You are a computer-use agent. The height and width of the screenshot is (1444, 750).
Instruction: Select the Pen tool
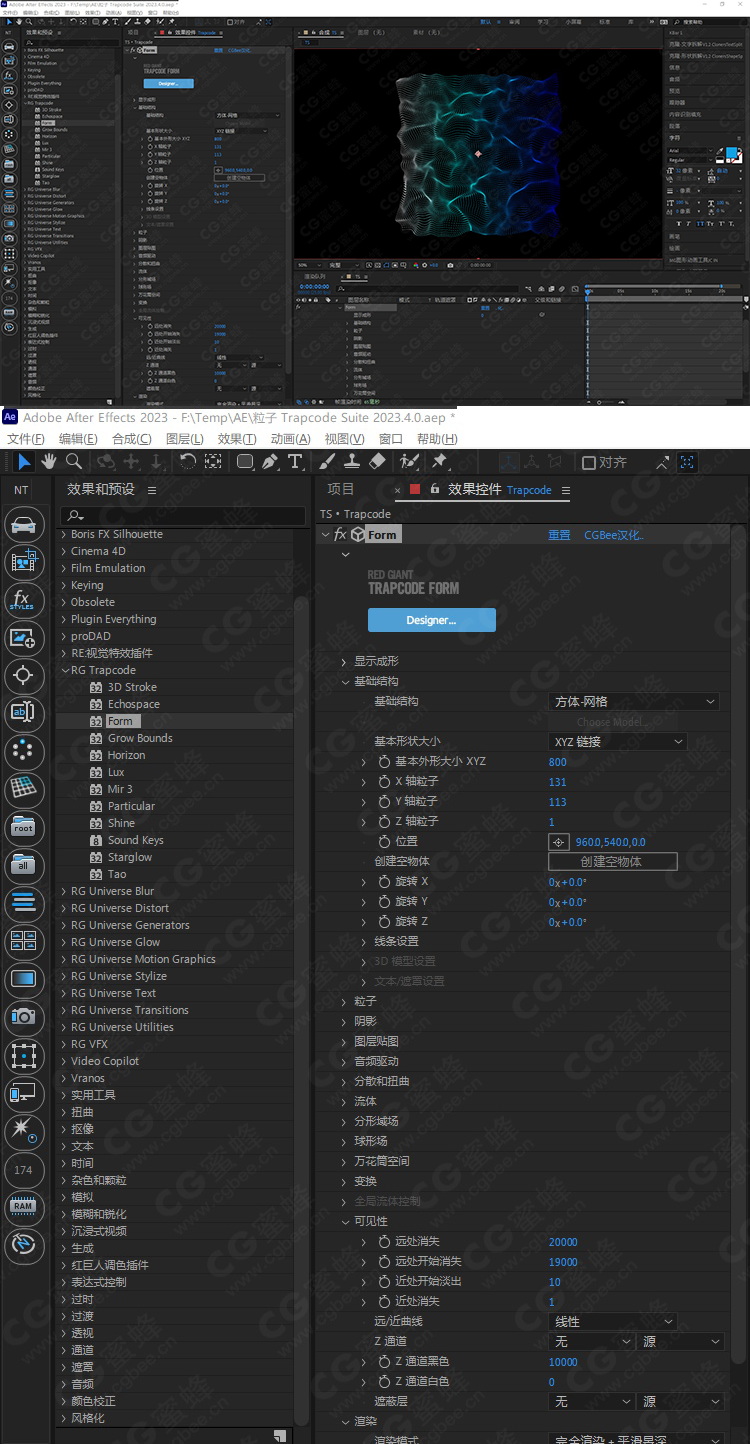(x=269, y=461)
